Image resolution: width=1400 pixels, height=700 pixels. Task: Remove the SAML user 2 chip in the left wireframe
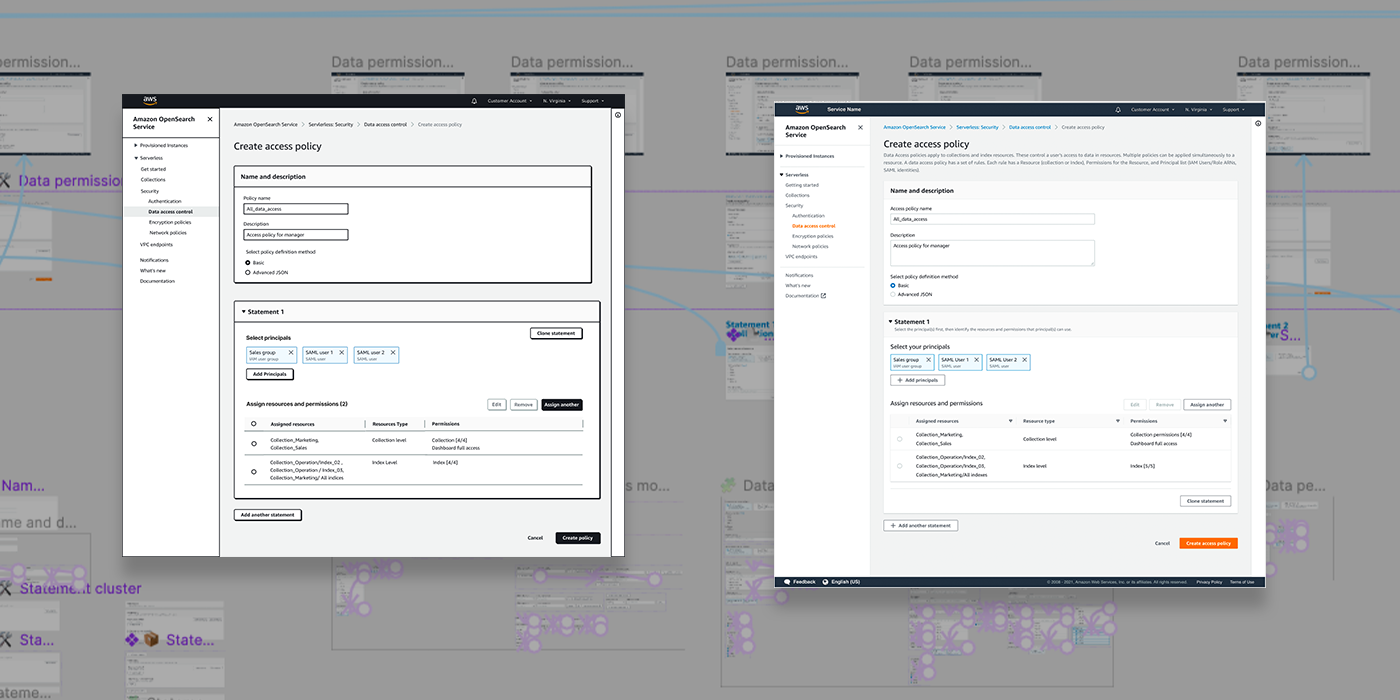[393, 352]
